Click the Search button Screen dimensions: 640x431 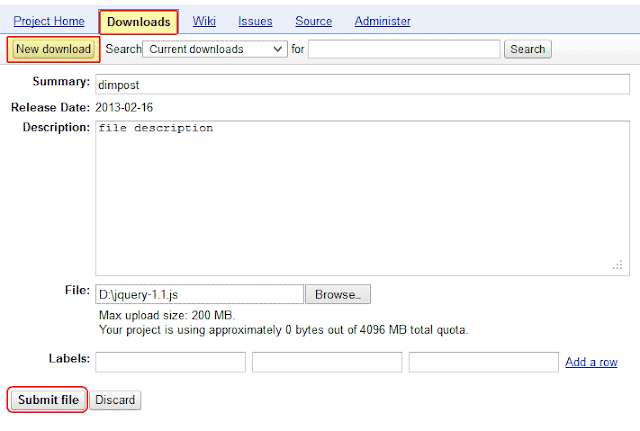pos(528,49)
